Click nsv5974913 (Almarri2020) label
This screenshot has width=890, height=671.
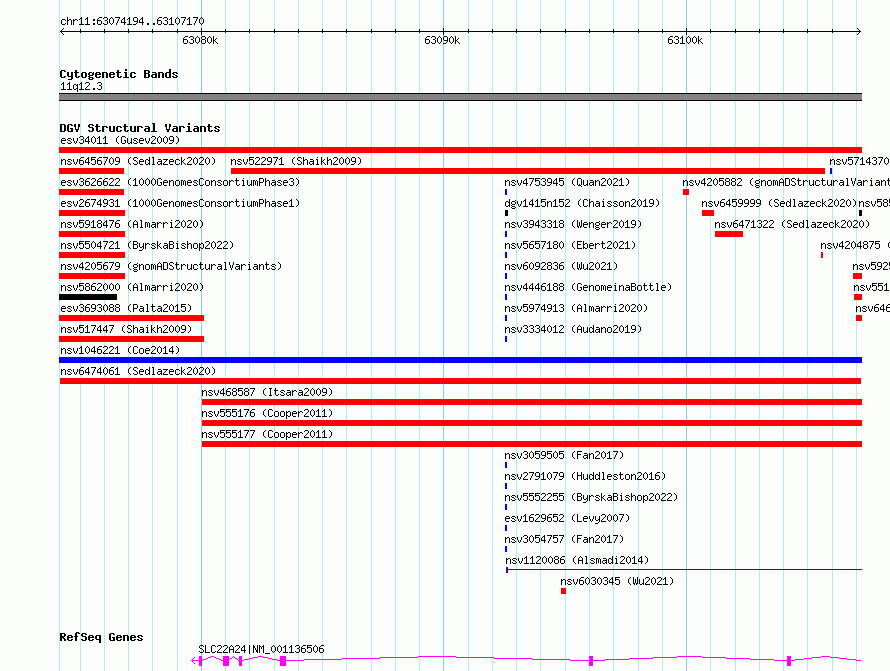pos(576,308)
